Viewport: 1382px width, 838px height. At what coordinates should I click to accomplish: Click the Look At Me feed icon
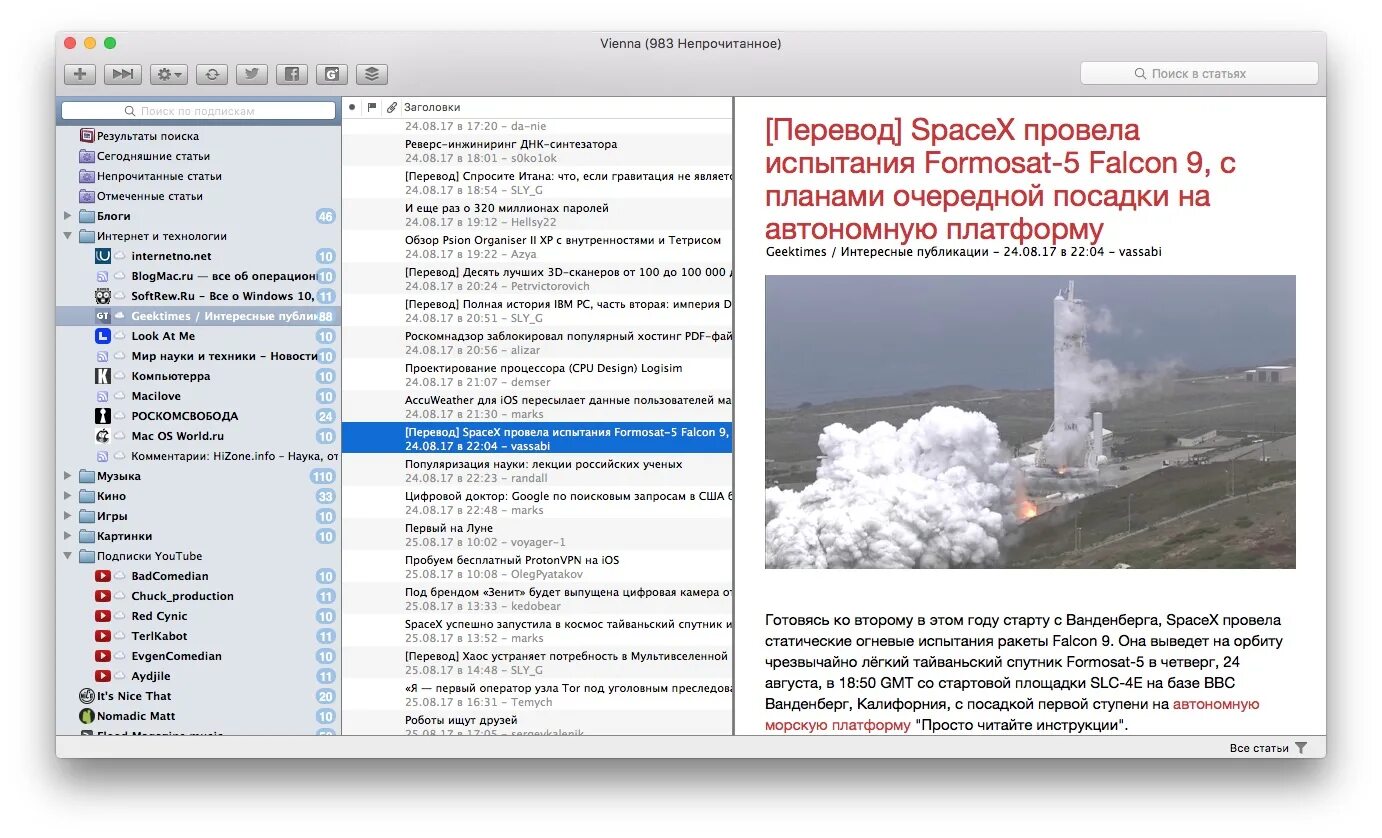102,336
